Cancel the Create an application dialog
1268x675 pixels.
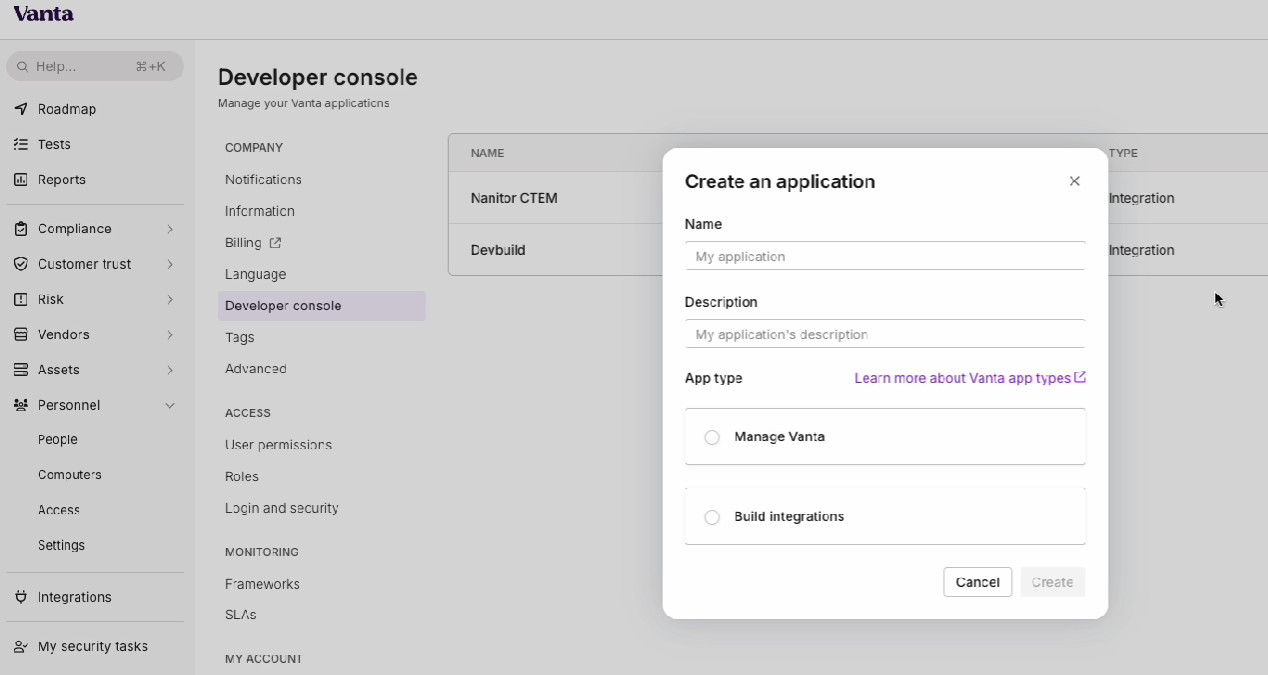click(x=977, y=582)
